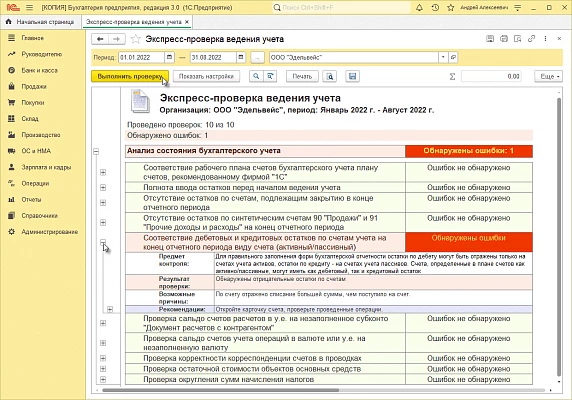The width and height of the screenshot is (572, 400).
Task: Open the Еще dropdown menu
Action: click(x=548, y=76)
